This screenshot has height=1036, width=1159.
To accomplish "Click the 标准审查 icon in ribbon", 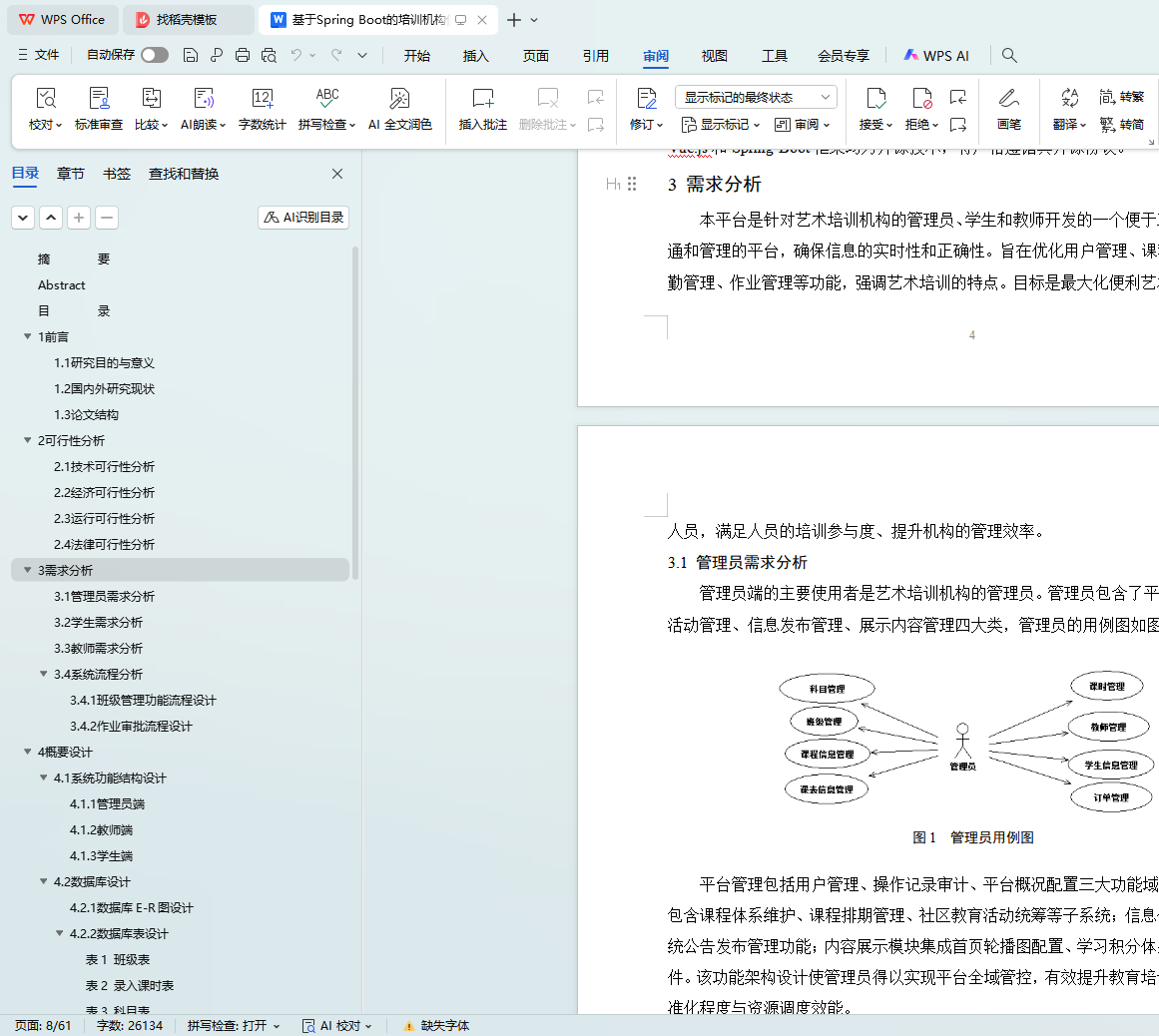I will (99, 99).
